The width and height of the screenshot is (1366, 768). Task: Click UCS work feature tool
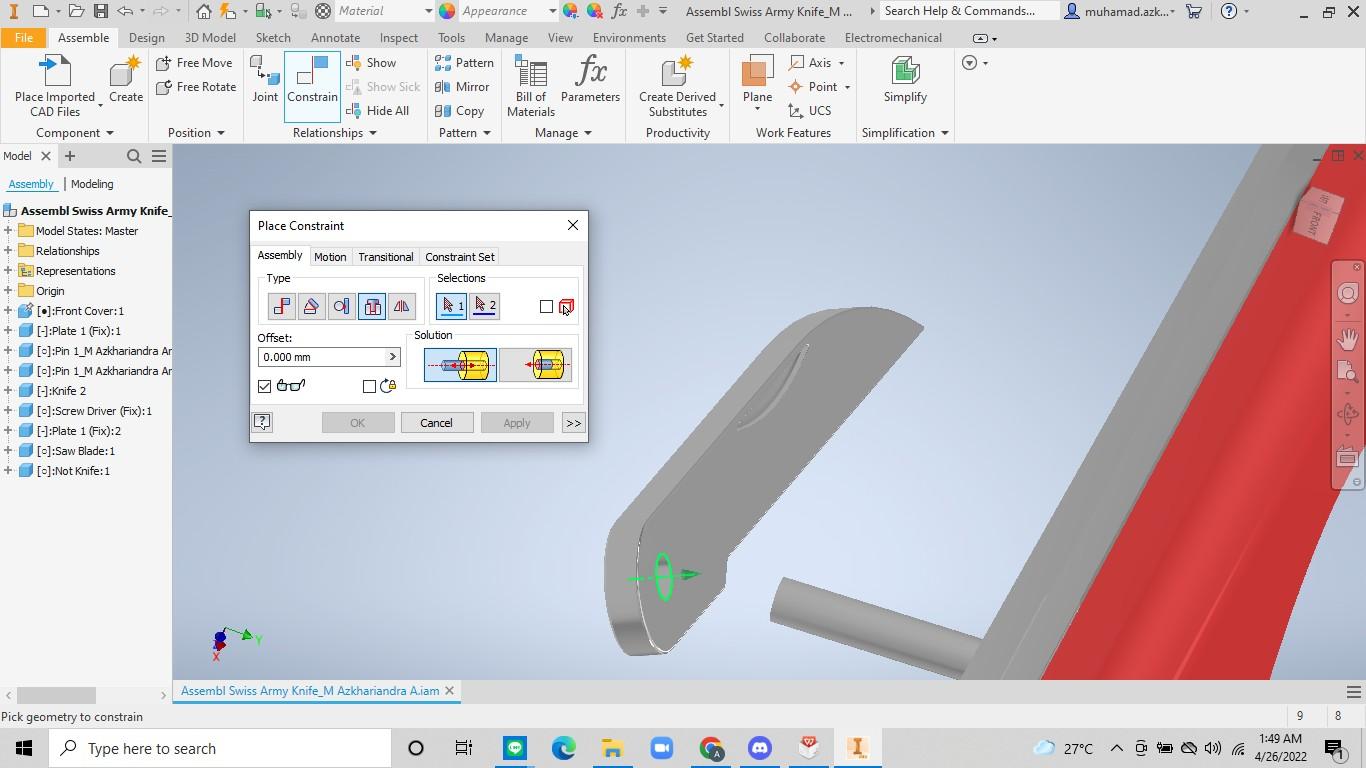(810, 111)
